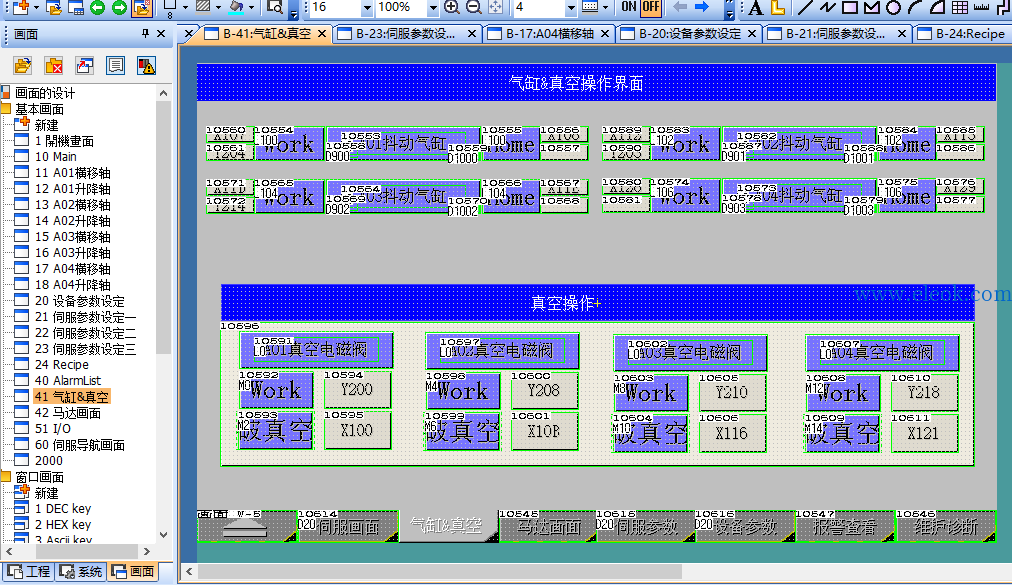Open the 100% zoom level dropdown
1012x585 pixels.
(433, 8)
